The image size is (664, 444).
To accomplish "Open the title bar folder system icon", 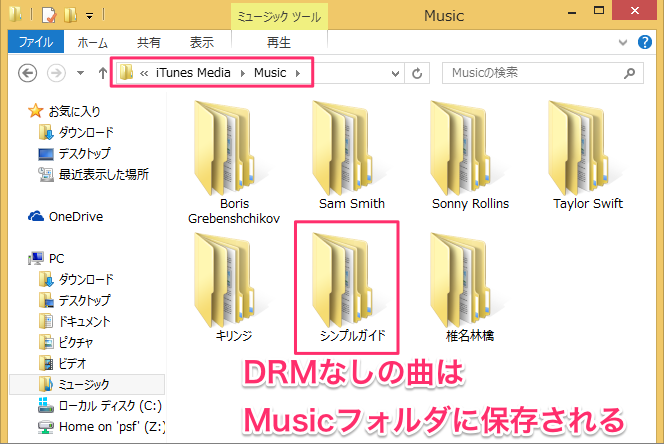I will click(16, 14).
